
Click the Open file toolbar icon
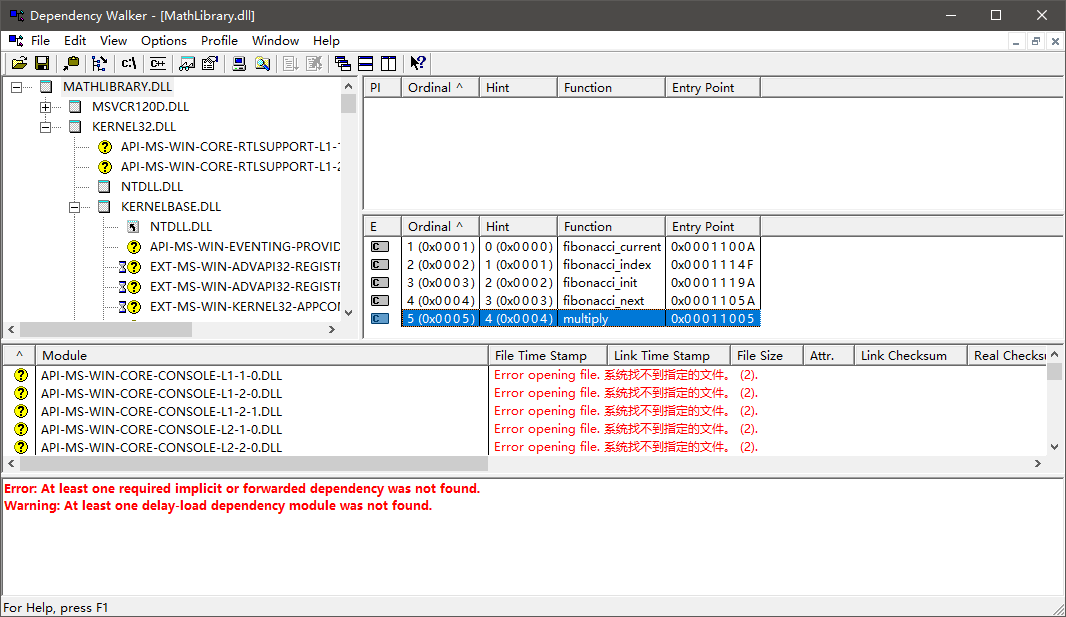[19, 64]
